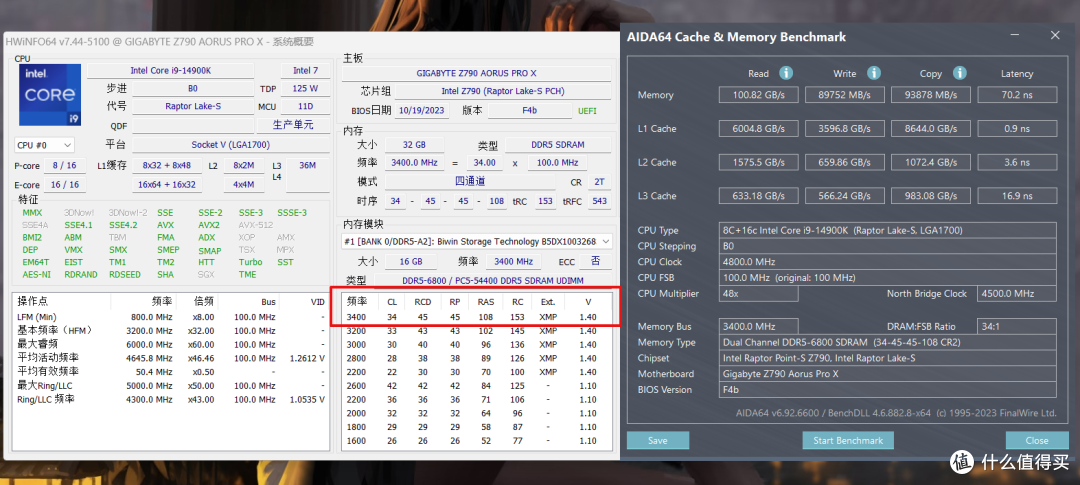The width and height of the screenshot is (1080, 485).
Task: Click the DDR5-6800 / PC5-54400 module type field
Action: [x=492, y=280]
